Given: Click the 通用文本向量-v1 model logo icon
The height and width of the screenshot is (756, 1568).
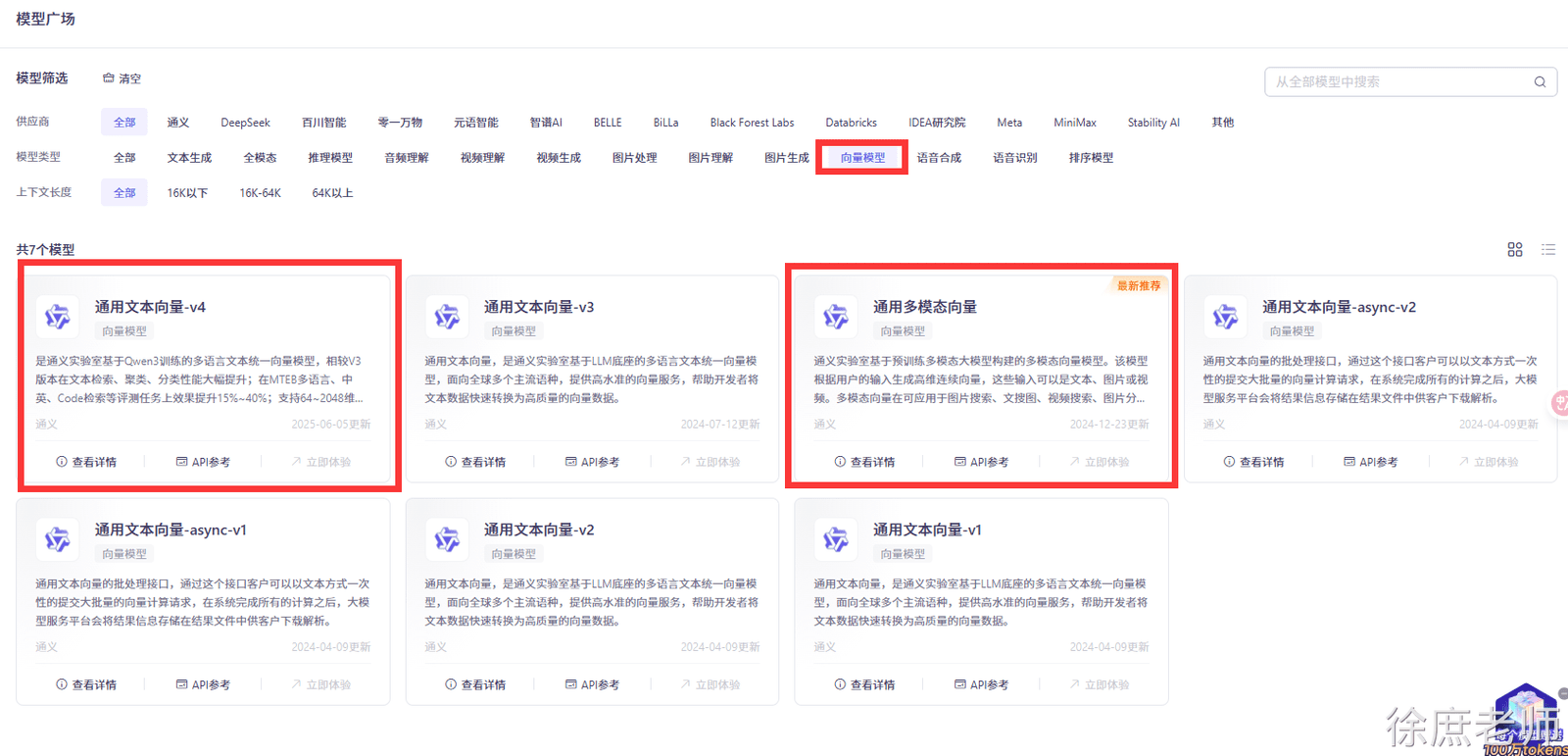Looking at the screenshot, I should click(x=836, y=539).
